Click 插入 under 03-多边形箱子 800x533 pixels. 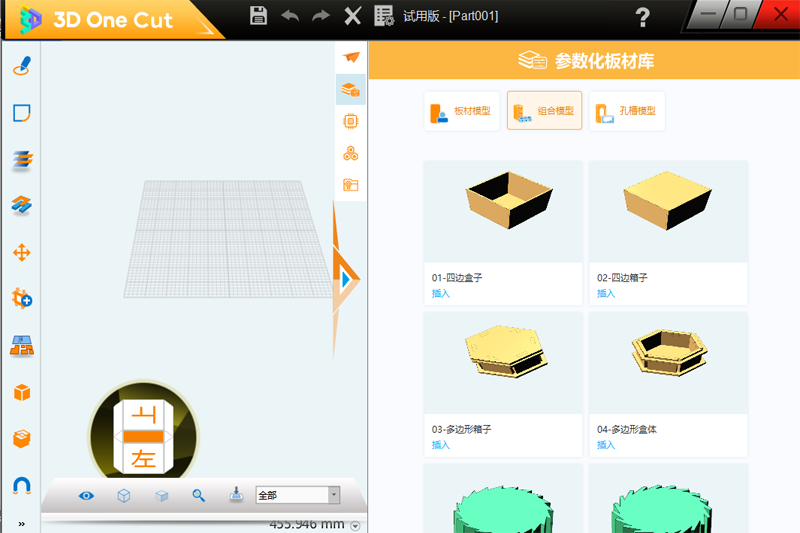pyautogui.click(x=440, y=445)
